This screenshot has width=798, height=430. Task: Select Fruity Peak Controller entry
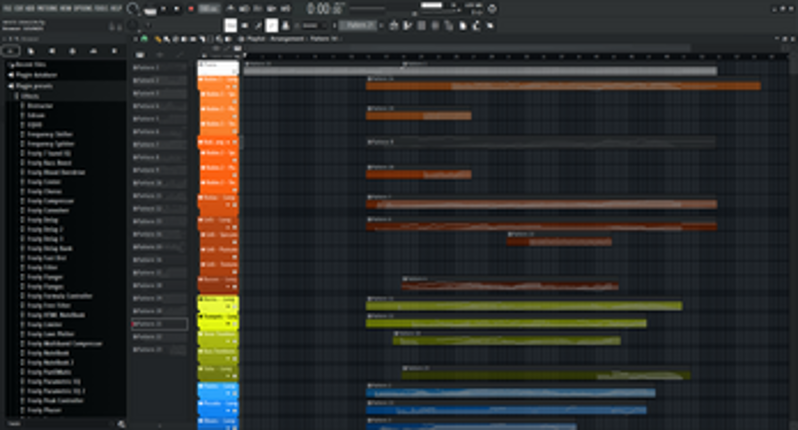[55, 400]
